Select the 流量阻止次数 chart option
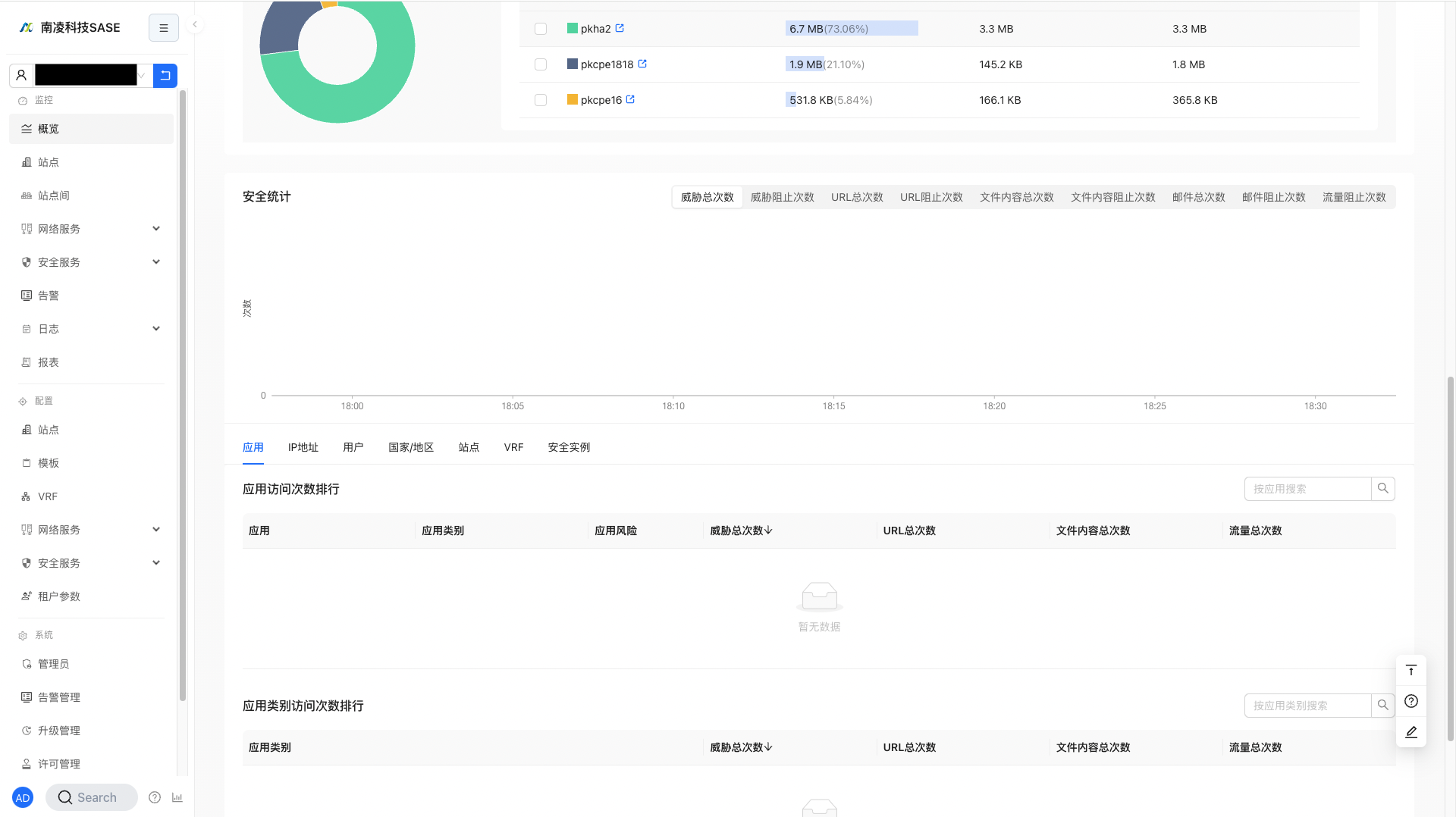This screenshot has height=817, width=1456. tap(1354, 197)
